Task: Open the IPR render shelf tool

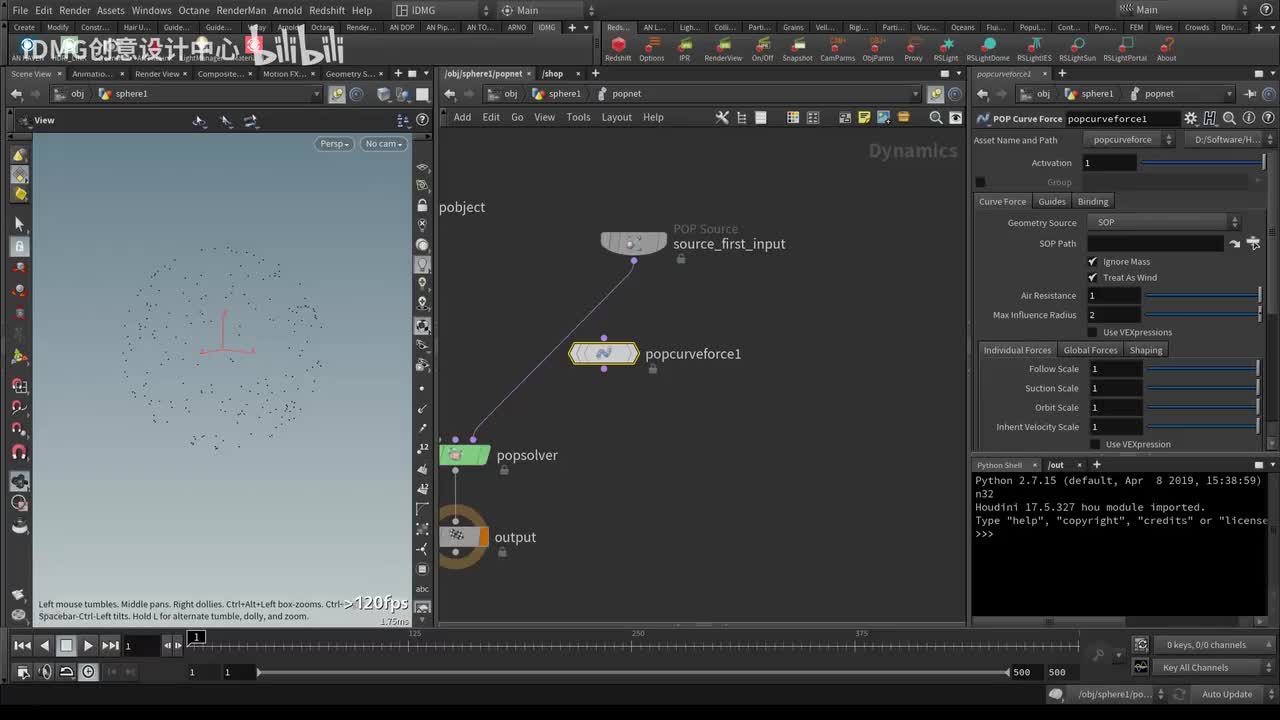Action: tap(685, 46)
